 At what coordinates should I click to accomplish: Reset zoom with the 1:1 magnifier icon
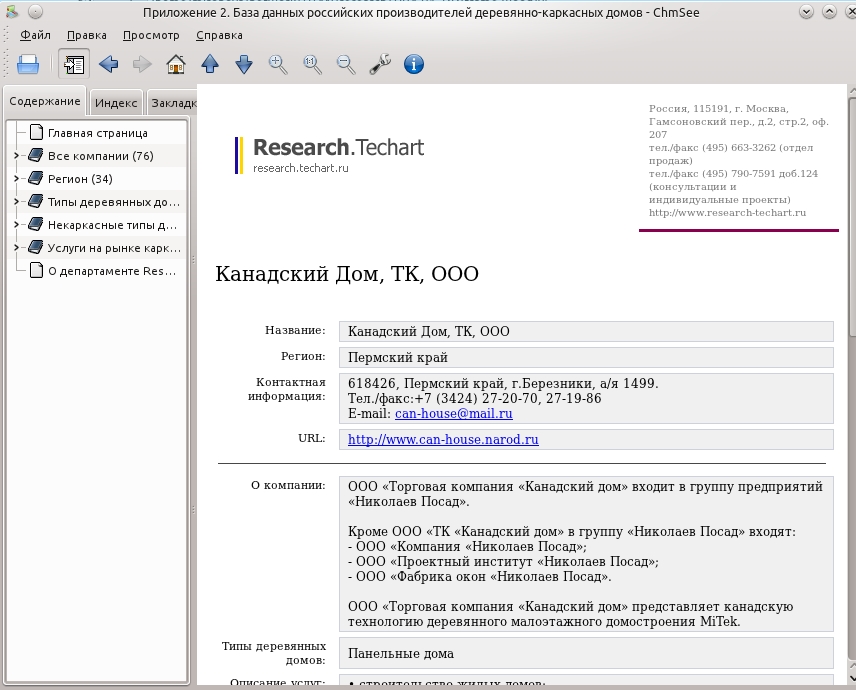312,64
